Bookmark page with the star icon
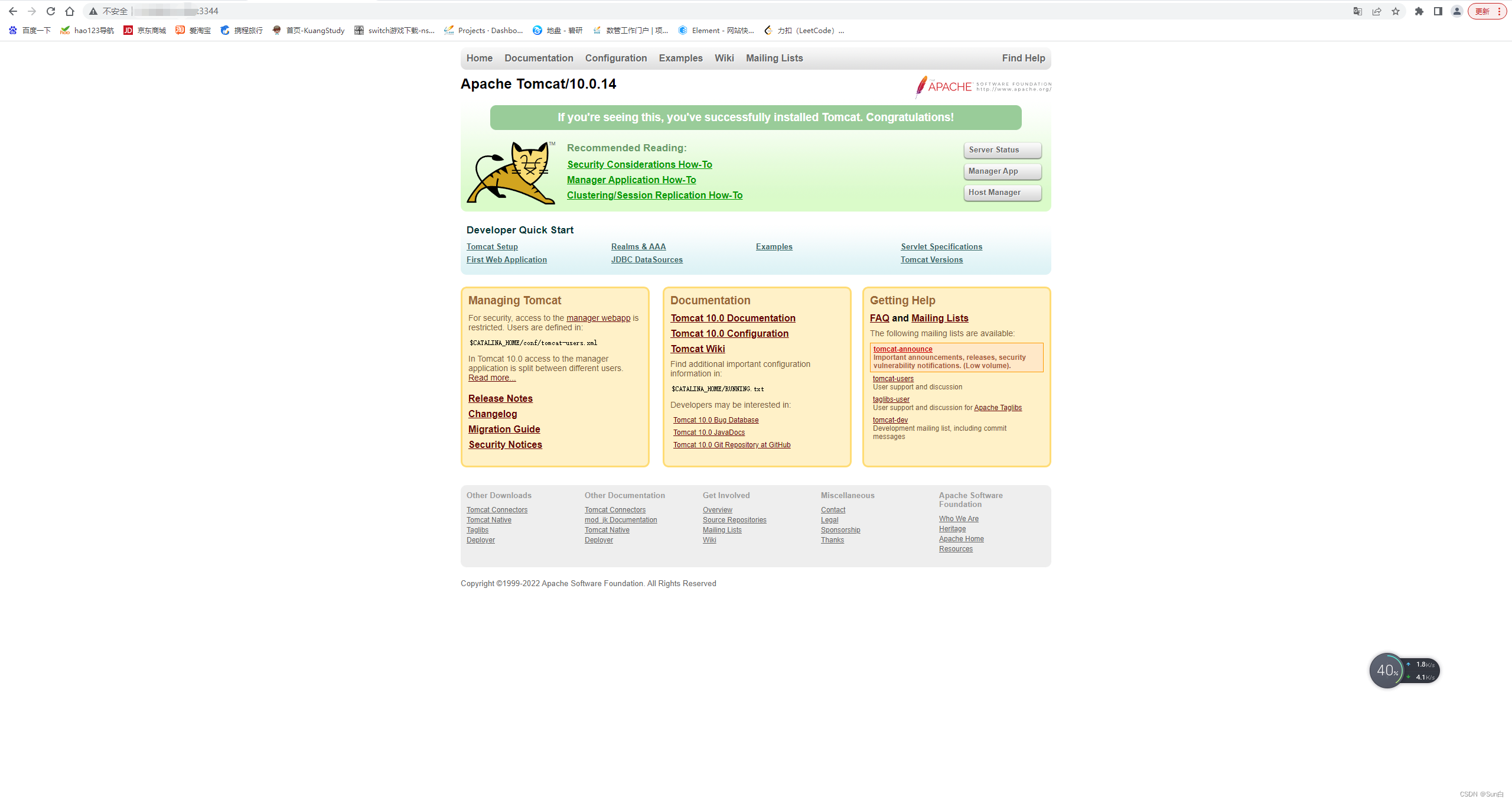 [x=1396, y=11]
